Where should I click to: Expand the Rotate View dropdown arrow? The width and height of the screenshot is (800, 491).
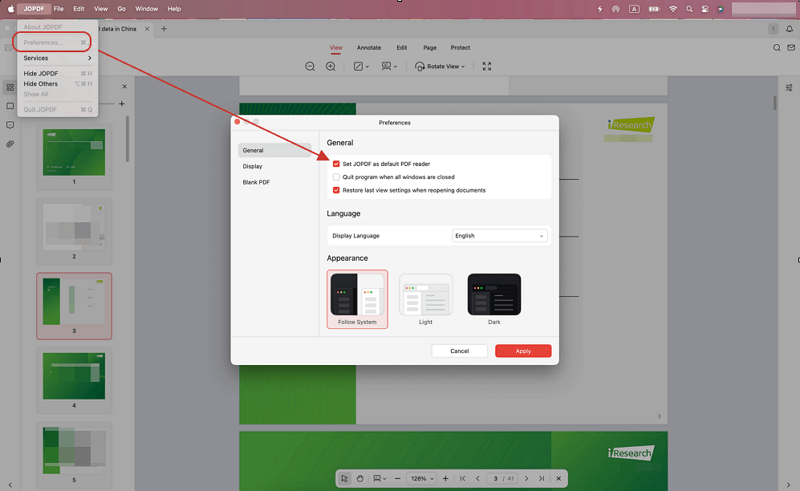(x=463, y=66)
